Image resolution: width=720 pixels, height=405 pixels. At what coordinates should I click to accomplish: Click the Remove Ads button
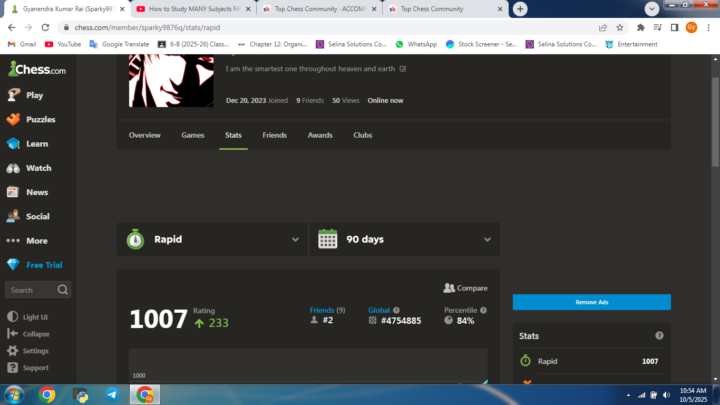tap(591, 302)
